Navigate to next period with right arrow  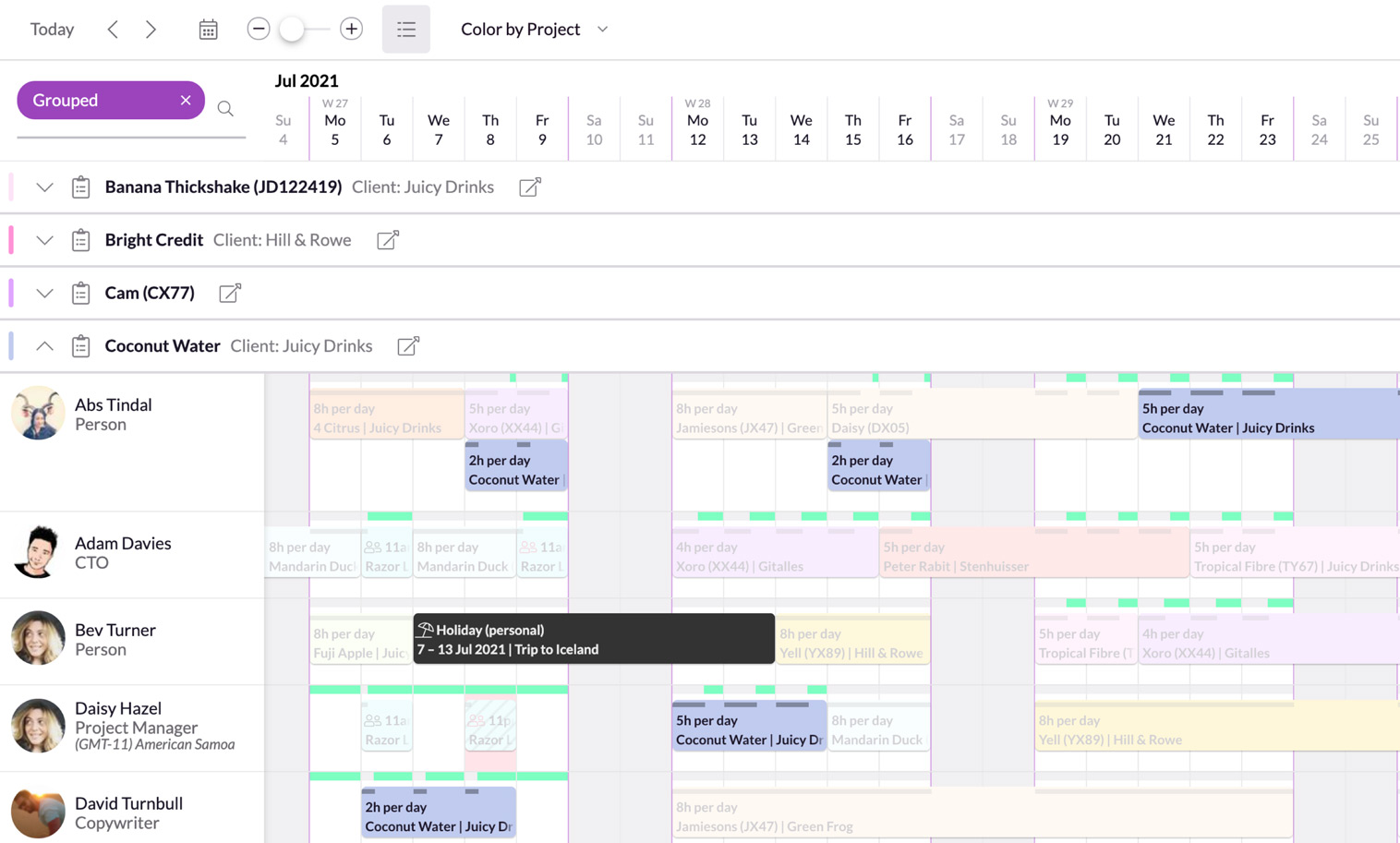coord(151,29)
